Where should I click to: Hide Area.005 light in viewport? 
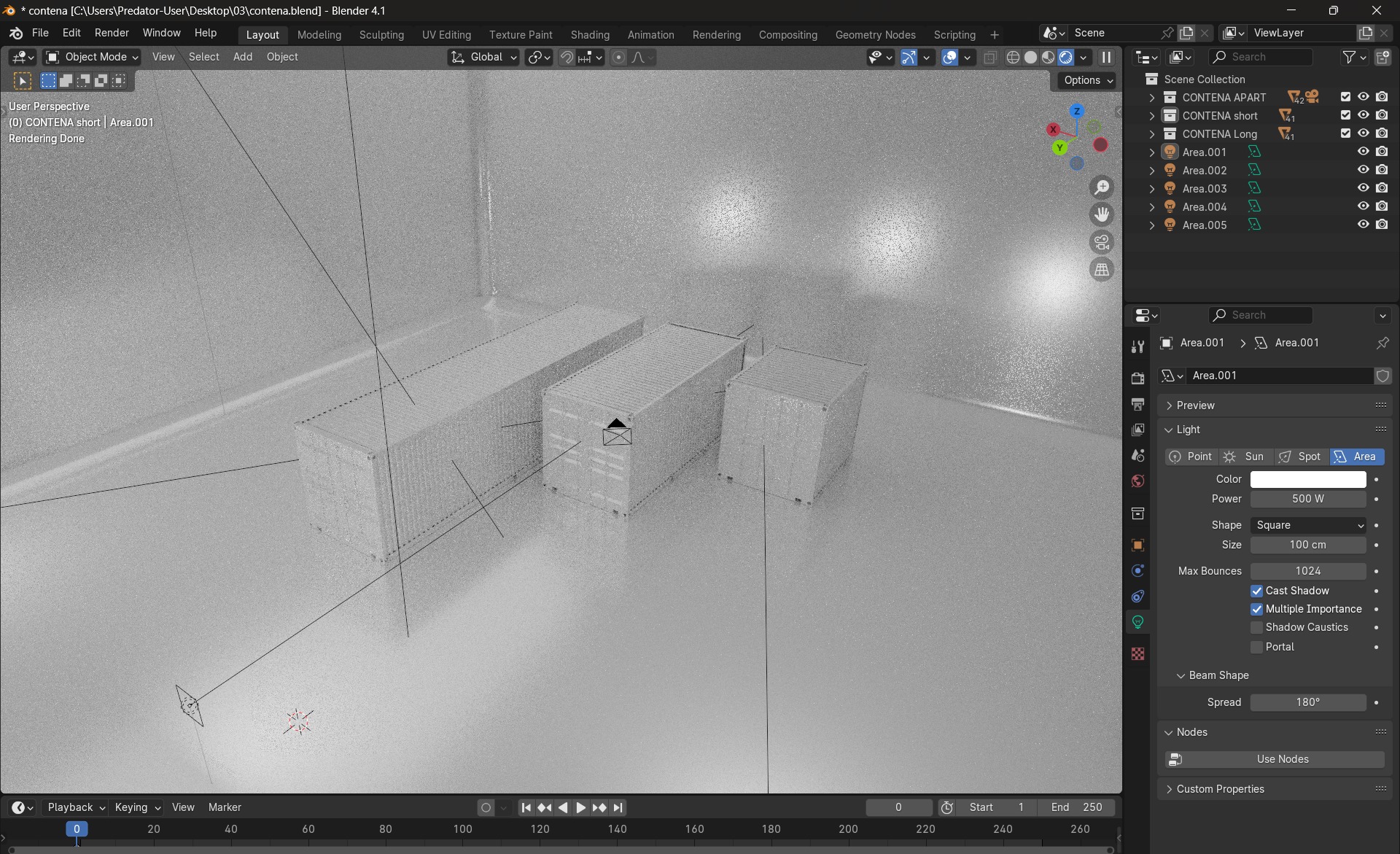coord(1363,225)
